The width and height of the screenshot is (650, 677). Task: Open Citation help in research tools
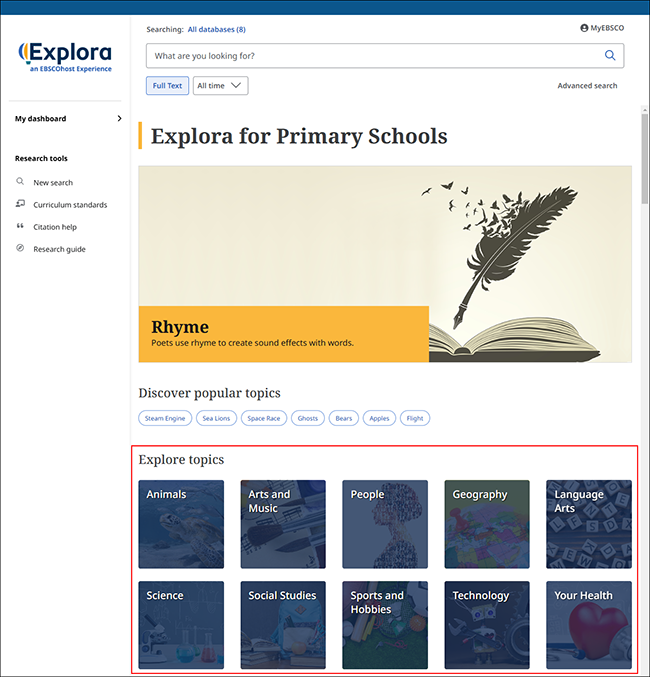[x=55, y=227]
